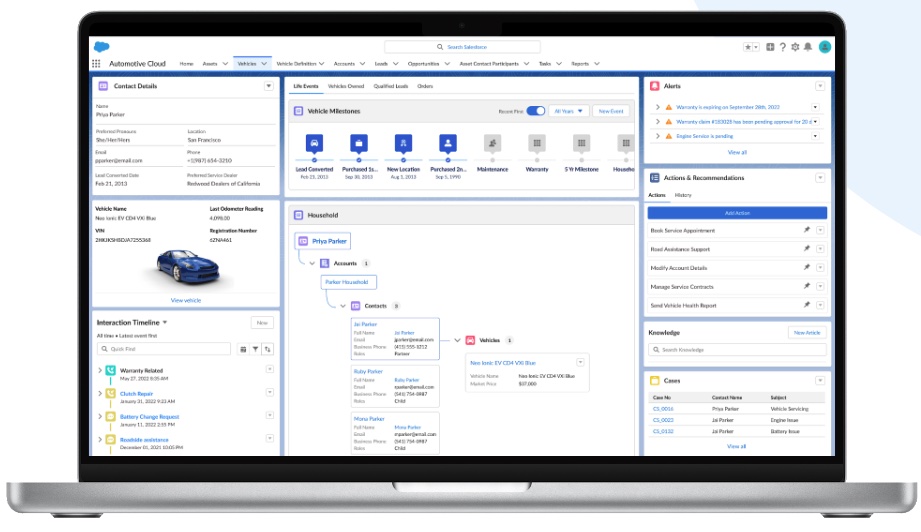This screenshot has height=532, width=921.
Task: Open the History tab in Actions & Recommendations
Action: click(x=682, y=195)
